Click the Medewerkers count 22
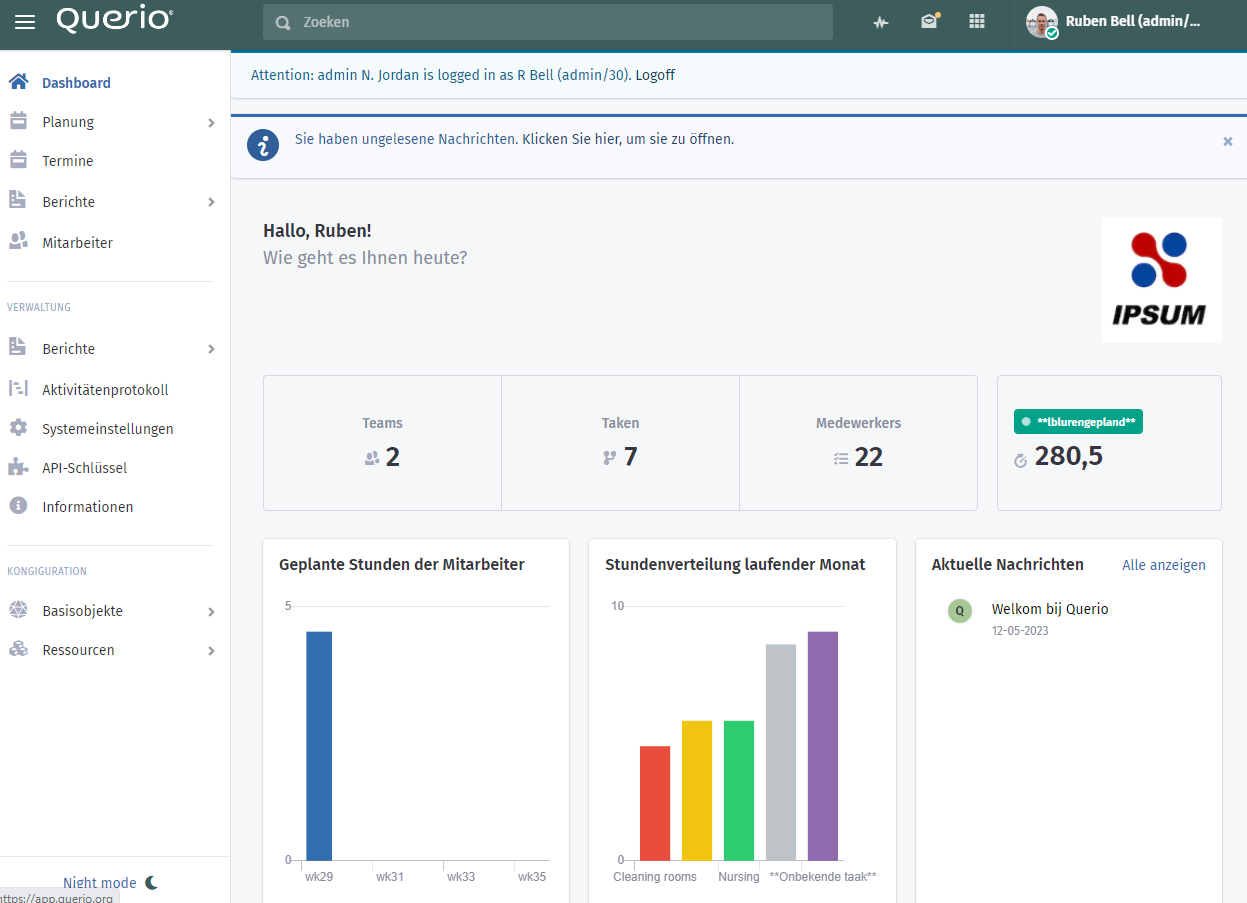The width and height of the screenshot is (1247, 903). [x=869, y=457]
